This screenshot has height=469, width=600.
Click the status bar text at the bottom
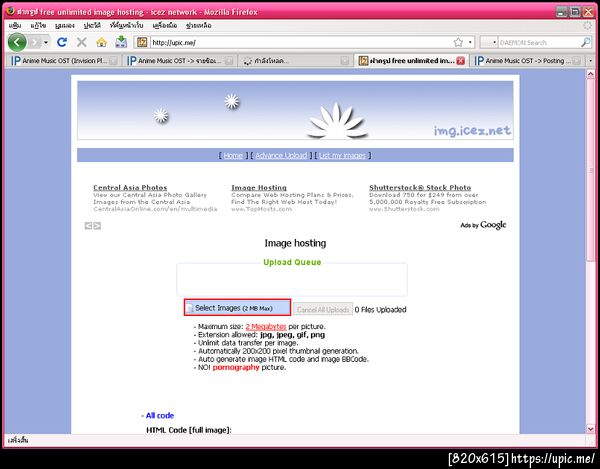(18, 440)
